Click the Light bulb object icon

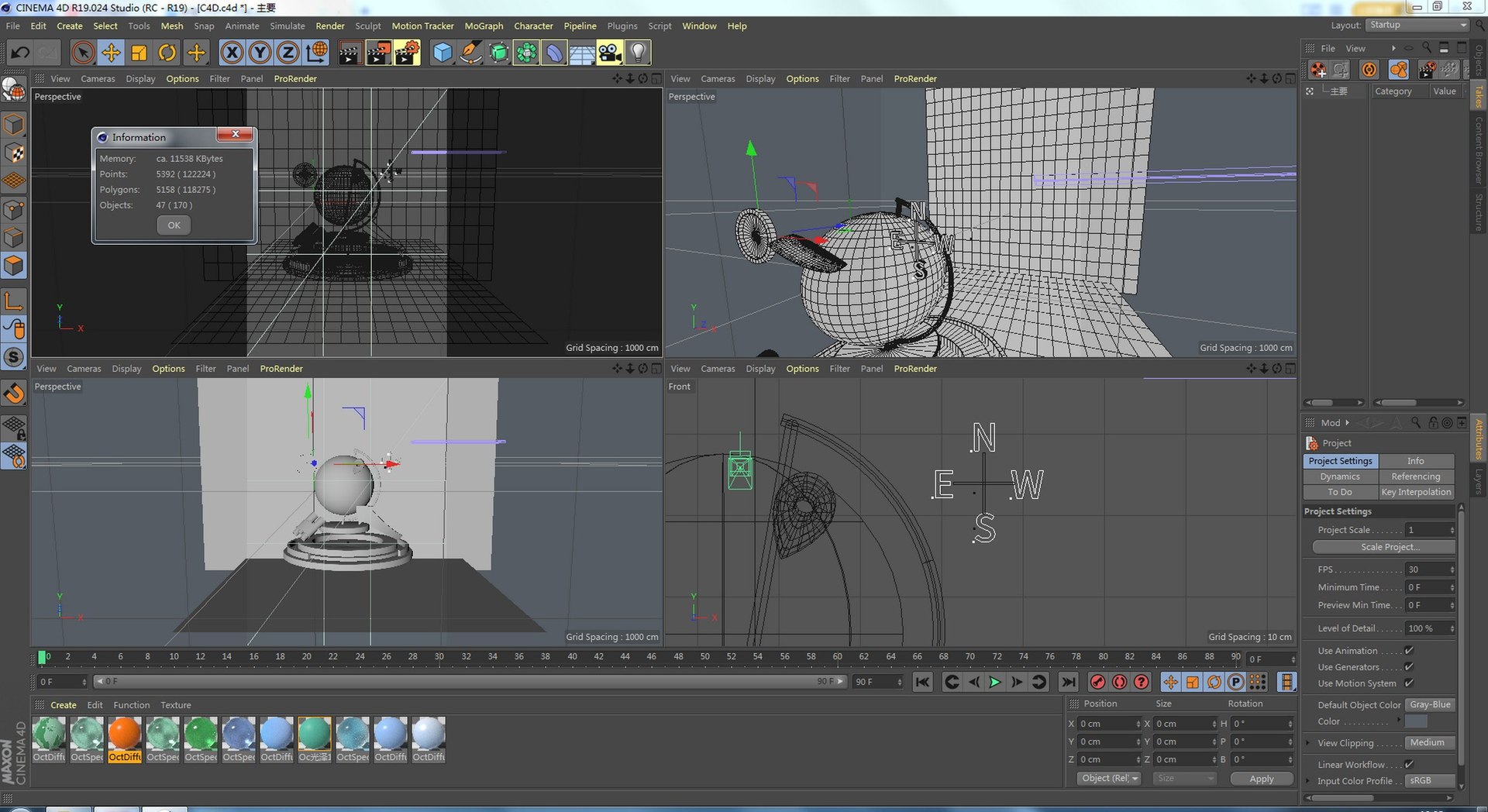pyautogui.click(x=638, y=53)
